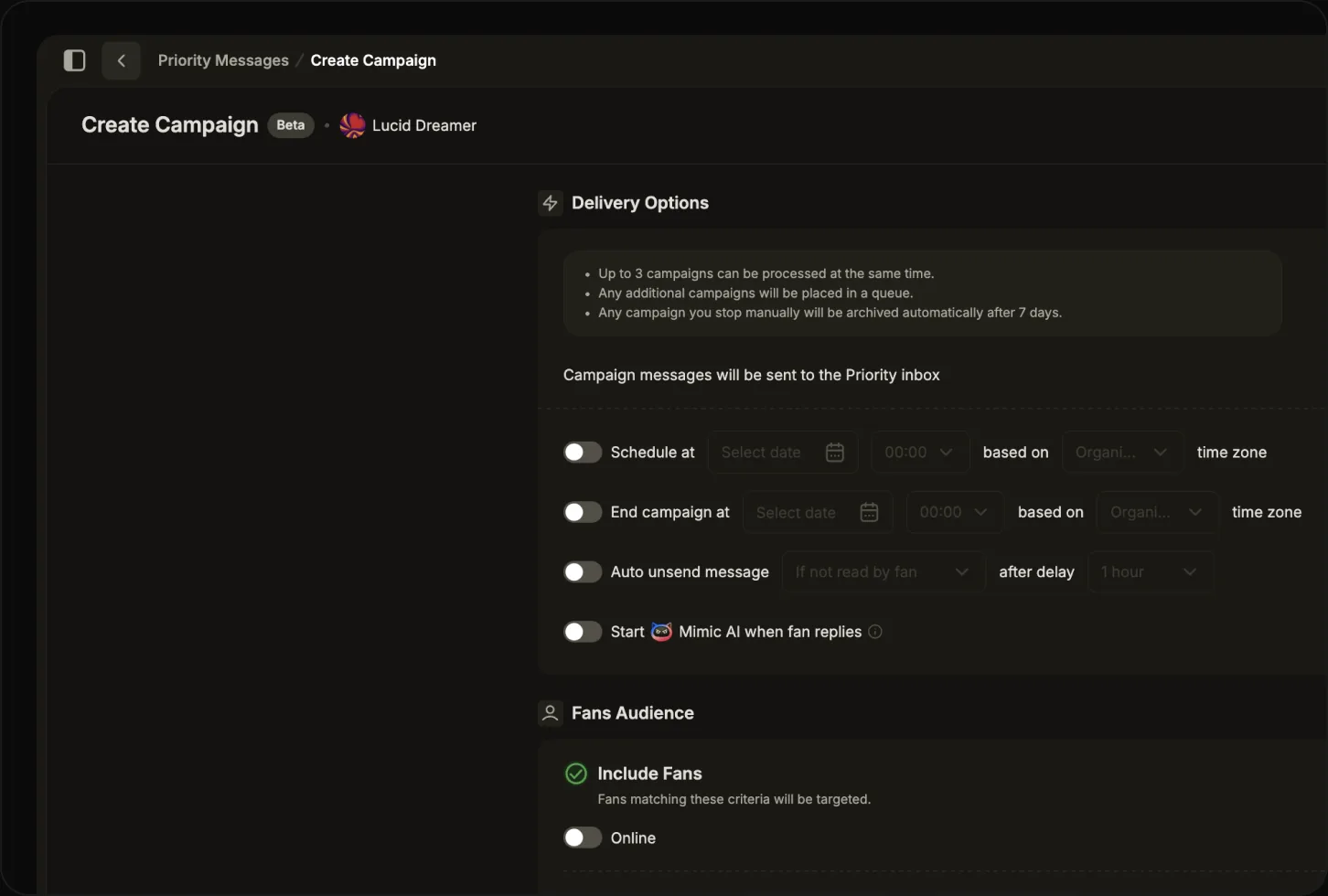Toggle the sidebar panel icon

(x=74, y=60)
